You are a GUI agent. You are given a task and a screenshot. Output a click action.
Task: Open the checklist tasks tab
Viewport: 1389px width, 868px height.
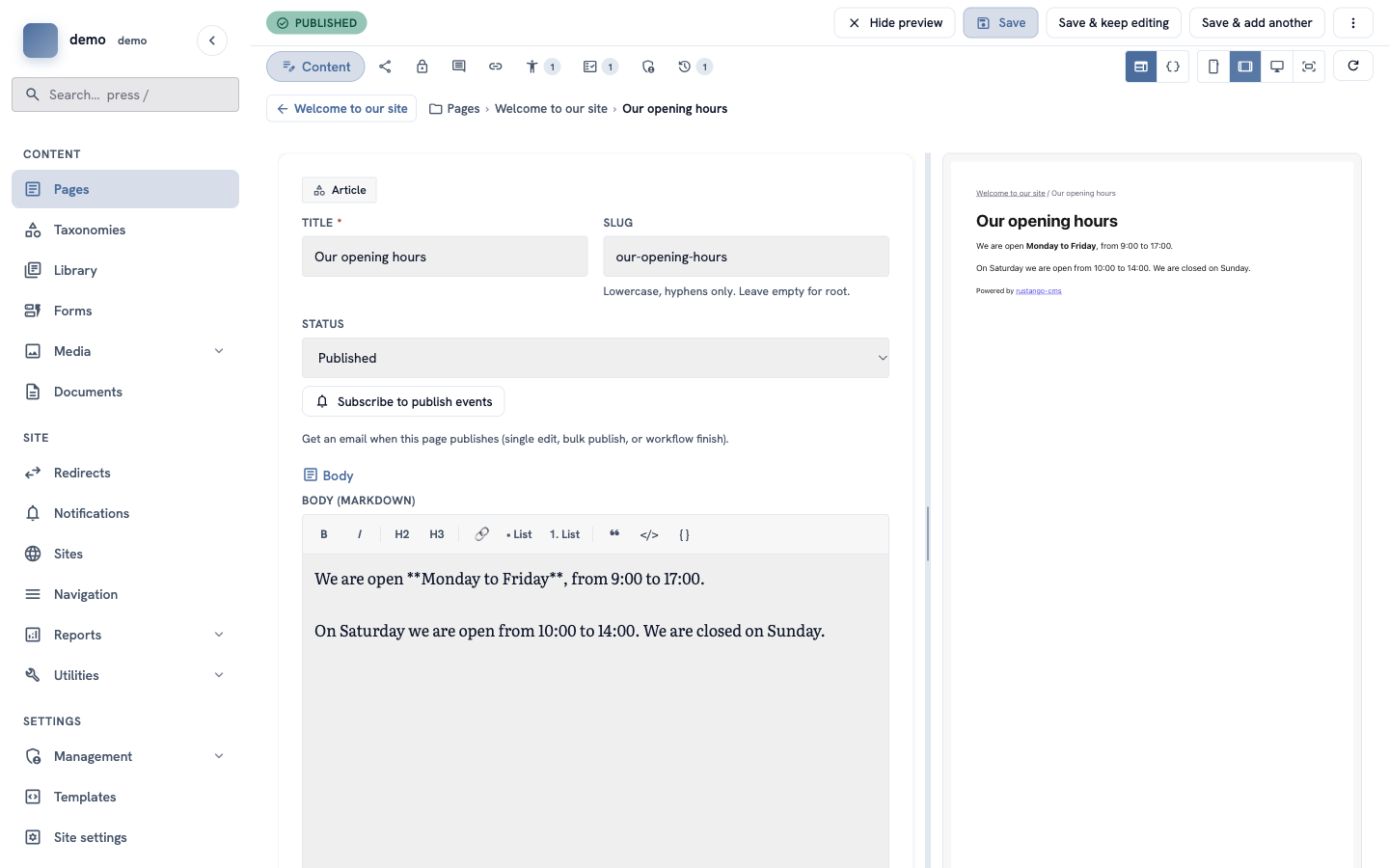(600, 67)
